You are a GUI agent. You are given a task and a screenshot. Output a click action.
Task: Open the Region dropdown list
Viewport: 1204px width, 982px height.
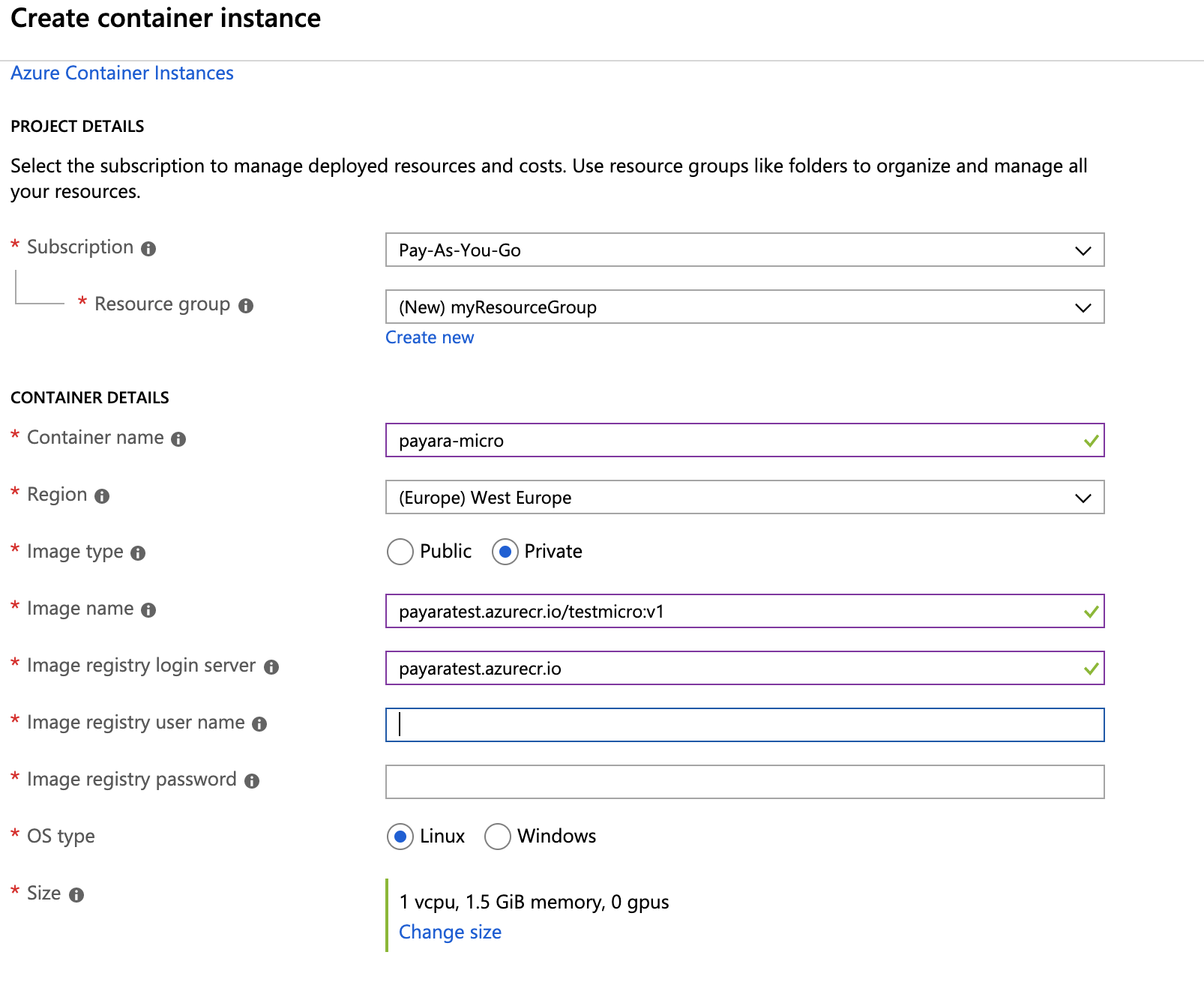point(744,498)
